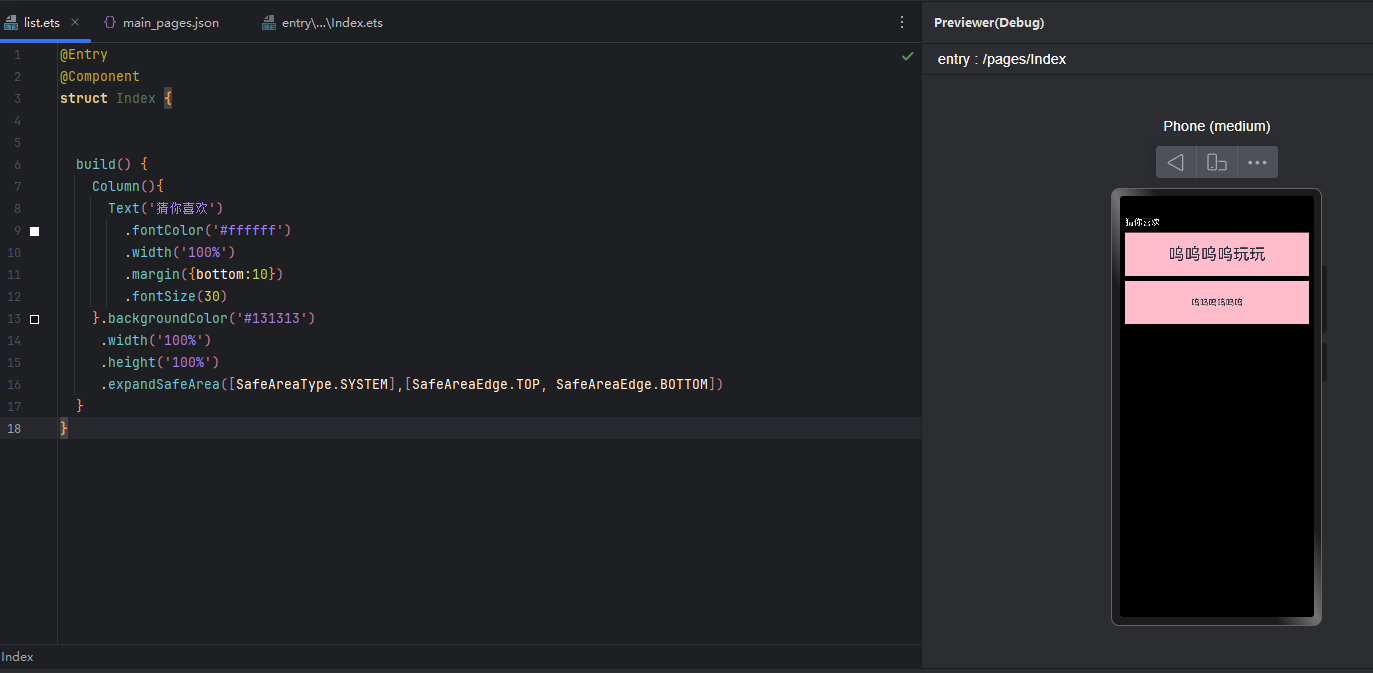Open the editor tabs vertical ellipsis menu
The height and width of the screenshot is (673, 1373).
coord(901,22)
